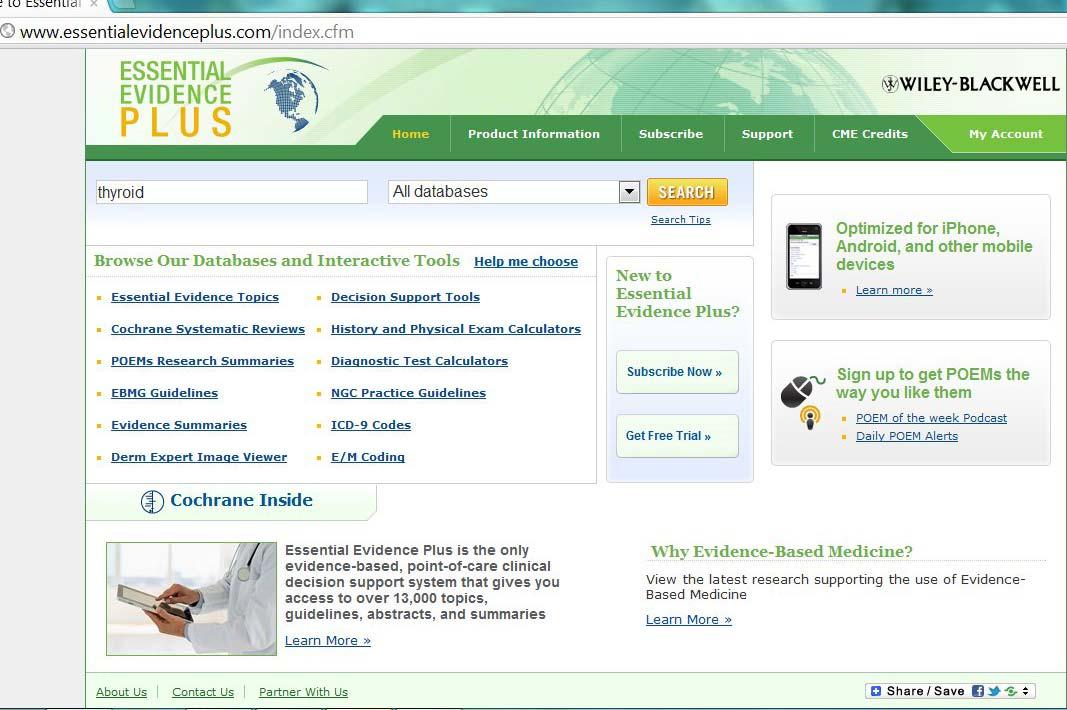The height and width of the screenshot is (710, 1067).
Task: Open the Help me choose link
Action: [526, 261]
